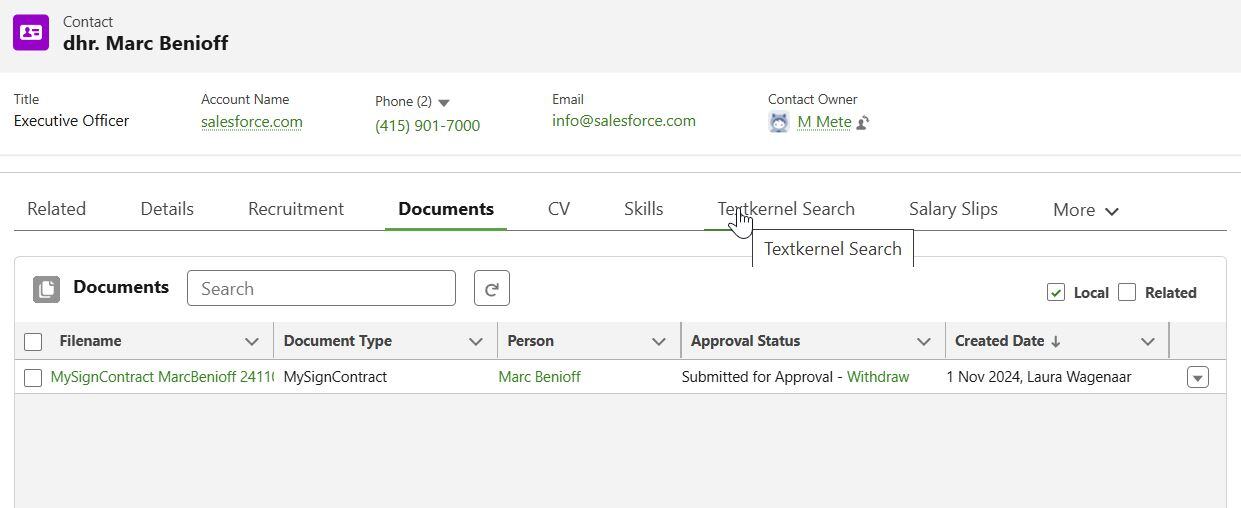
Task: Sort by Created Date arrow
Action: coord(1056,341)
